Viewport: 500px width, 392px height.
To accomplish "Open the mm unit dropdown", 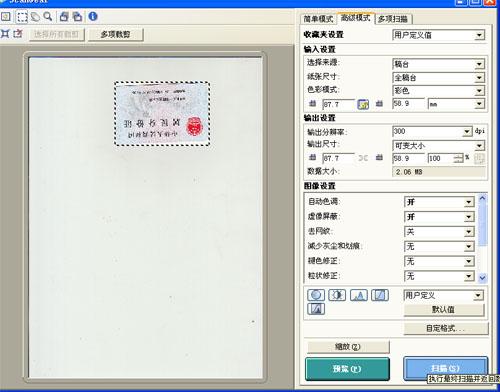I will click(x=456, y=104).
